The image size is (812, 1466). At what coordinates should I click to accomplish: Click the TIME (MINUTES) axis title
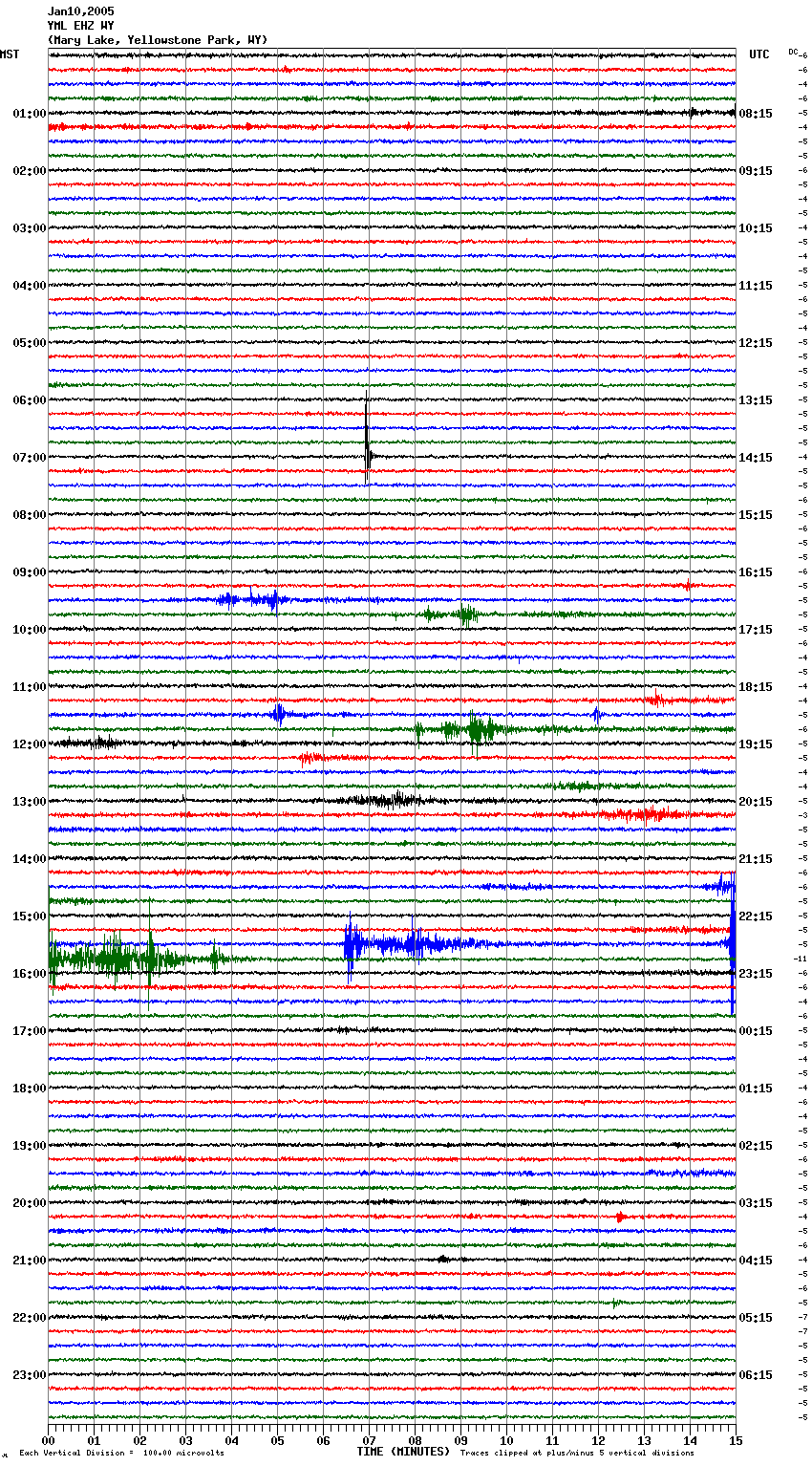coord(403,1452)
